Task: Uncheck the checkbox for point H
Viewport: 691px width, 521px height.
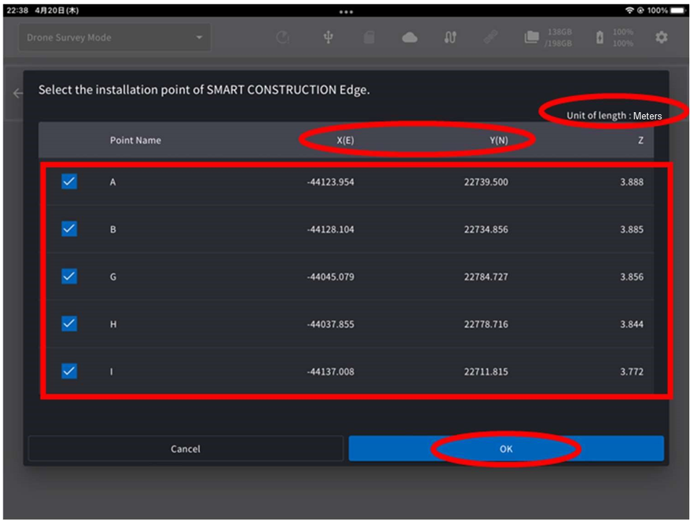Action: (x=69, y=324)
